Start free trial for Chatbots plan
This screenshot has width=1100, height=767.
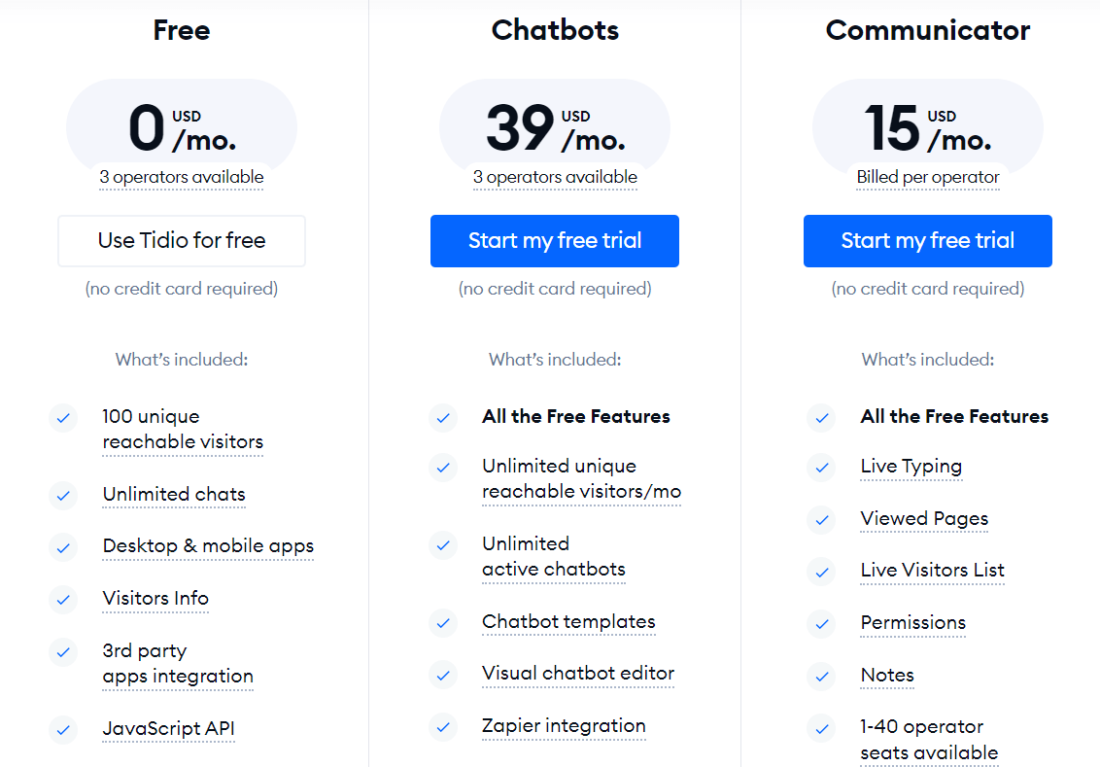tap(554, 241)
